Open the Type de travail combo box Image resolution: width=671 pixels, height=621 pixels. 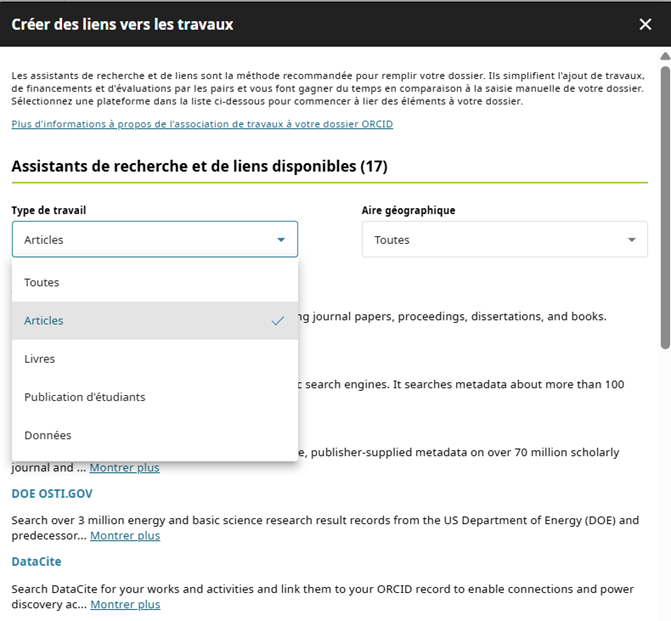[x=154, y=240]
